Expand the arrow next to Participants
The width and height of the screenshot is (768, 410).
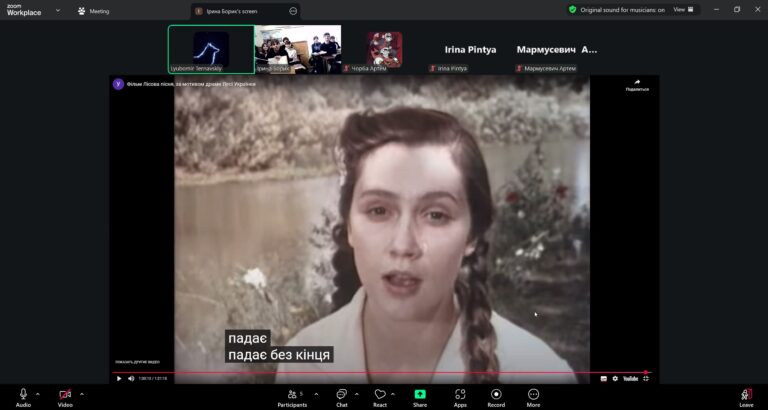316,394
